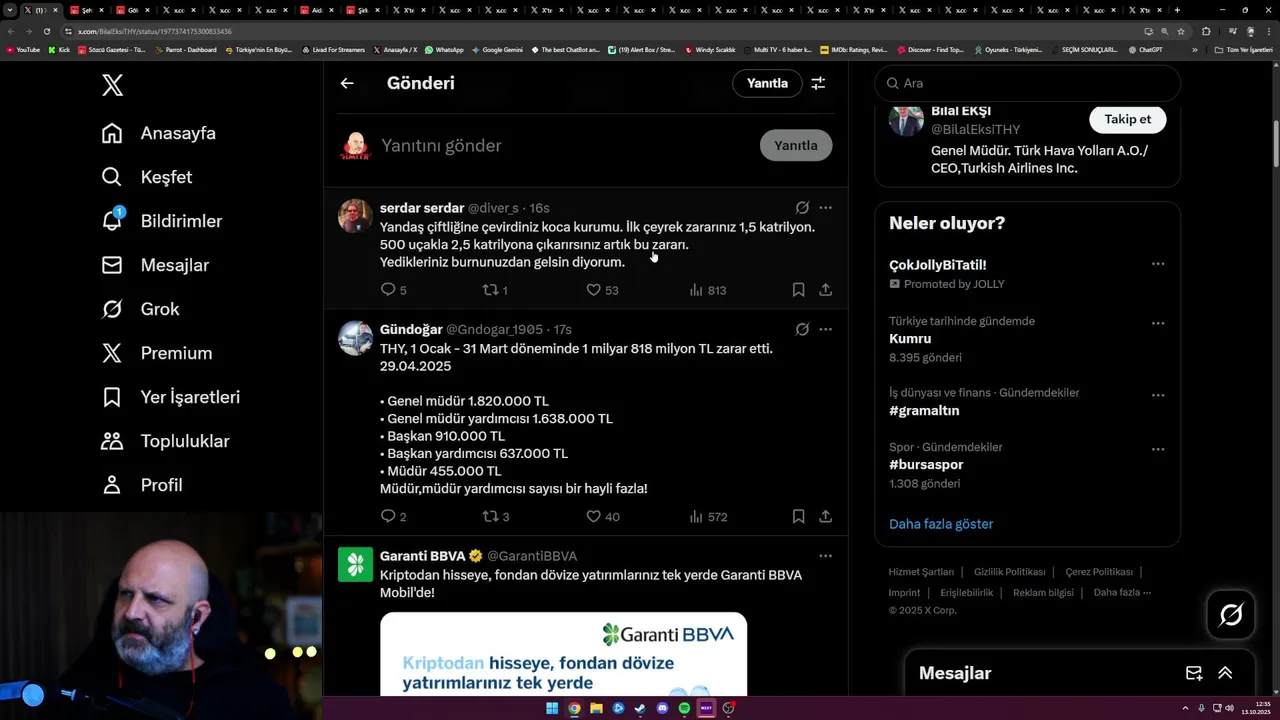The height and width of the screenshot is (720, 1280).
Task: Follow Bilal EKŞİ with Takip et
Action: [x=1127, y=119]
